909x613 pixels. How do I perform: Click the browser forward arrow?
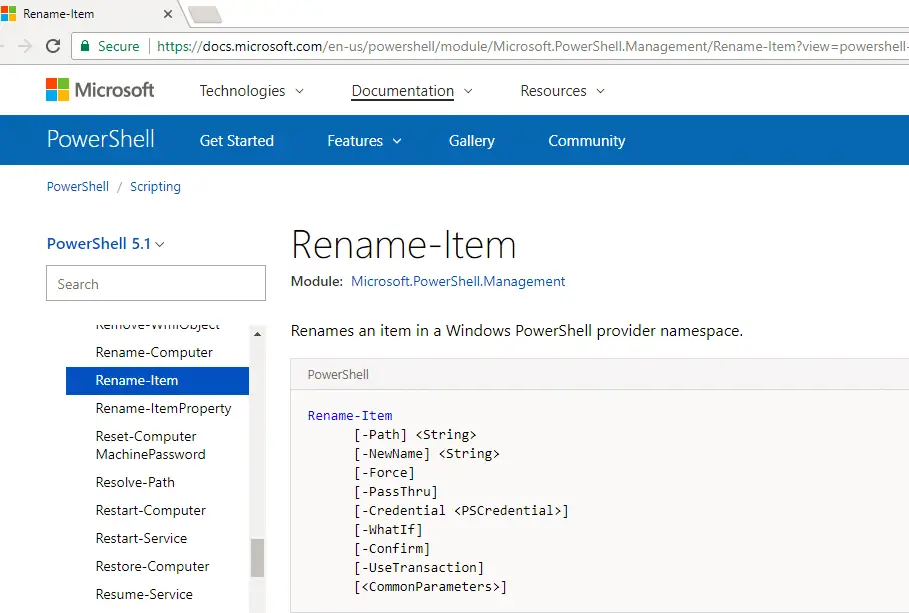tap(25, 46)
